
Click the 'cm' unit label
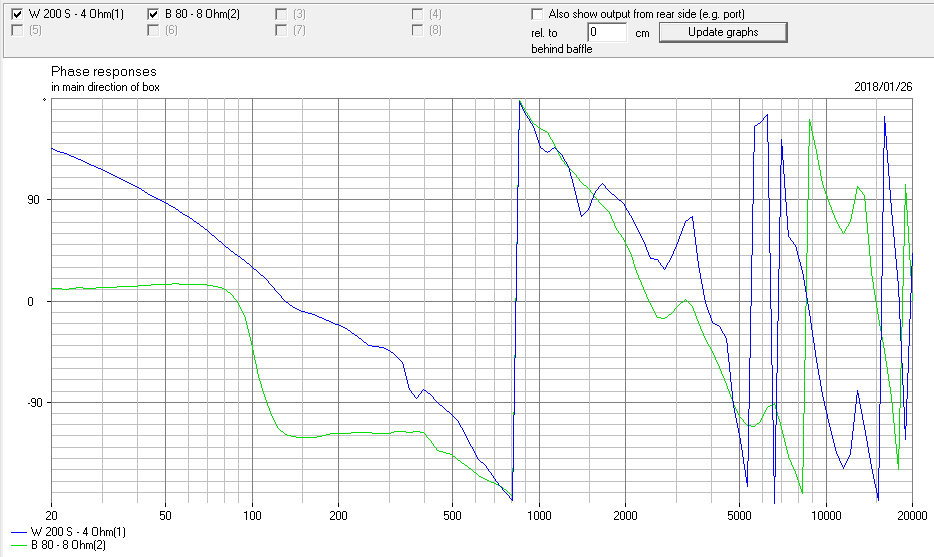pyautogui.click(x=642, y=33)
